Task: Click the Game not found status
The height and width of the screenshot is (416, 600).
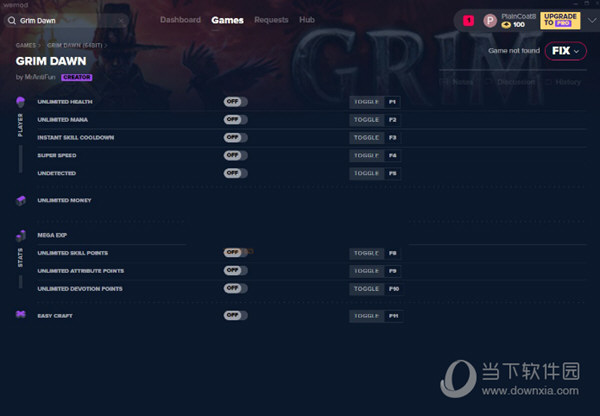Action: tap(514, 51)
